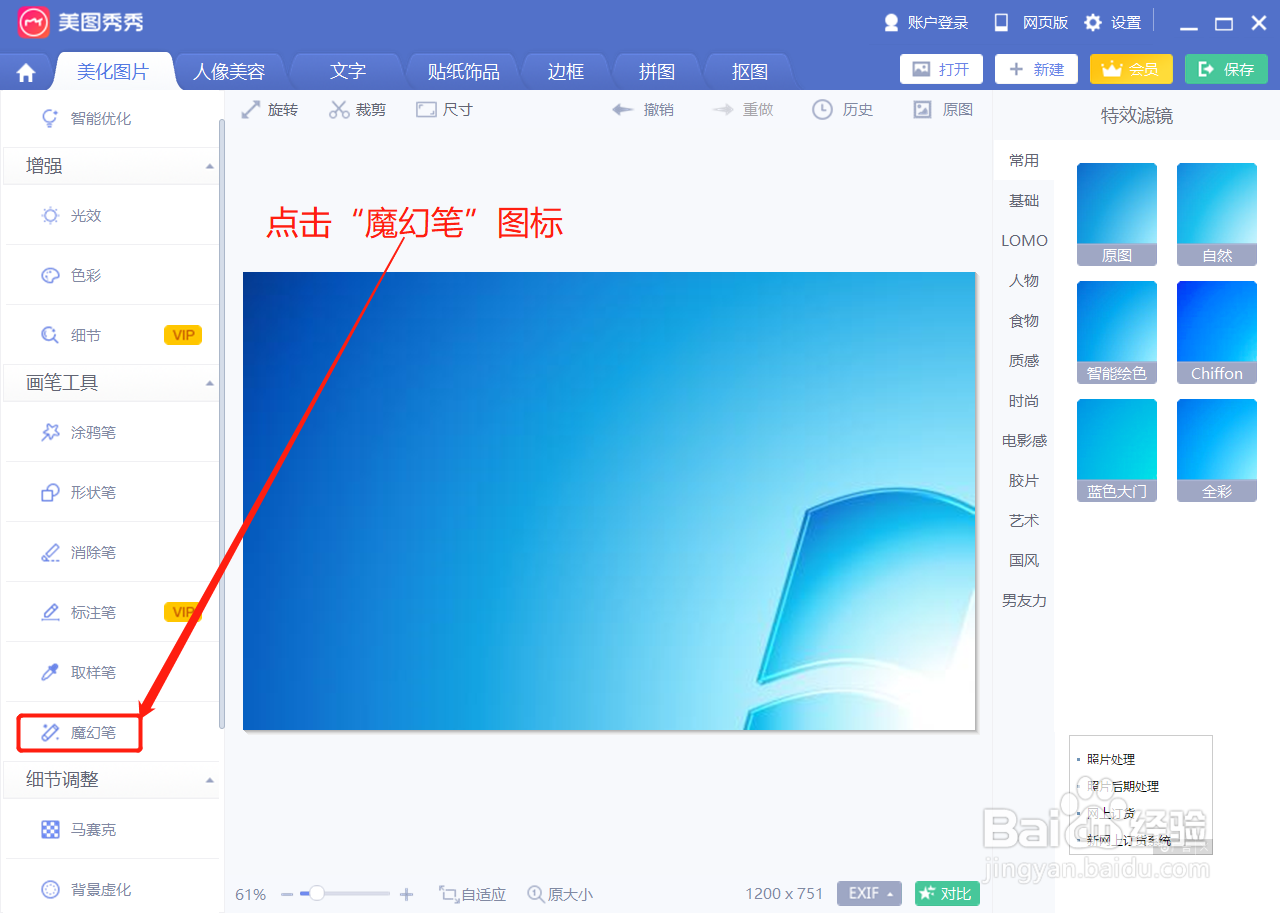Apply the 蓝色大门 filter thumbnail
This screenshot has height=913, width=1280.
pyautogui.click(x=1117, y=450)
